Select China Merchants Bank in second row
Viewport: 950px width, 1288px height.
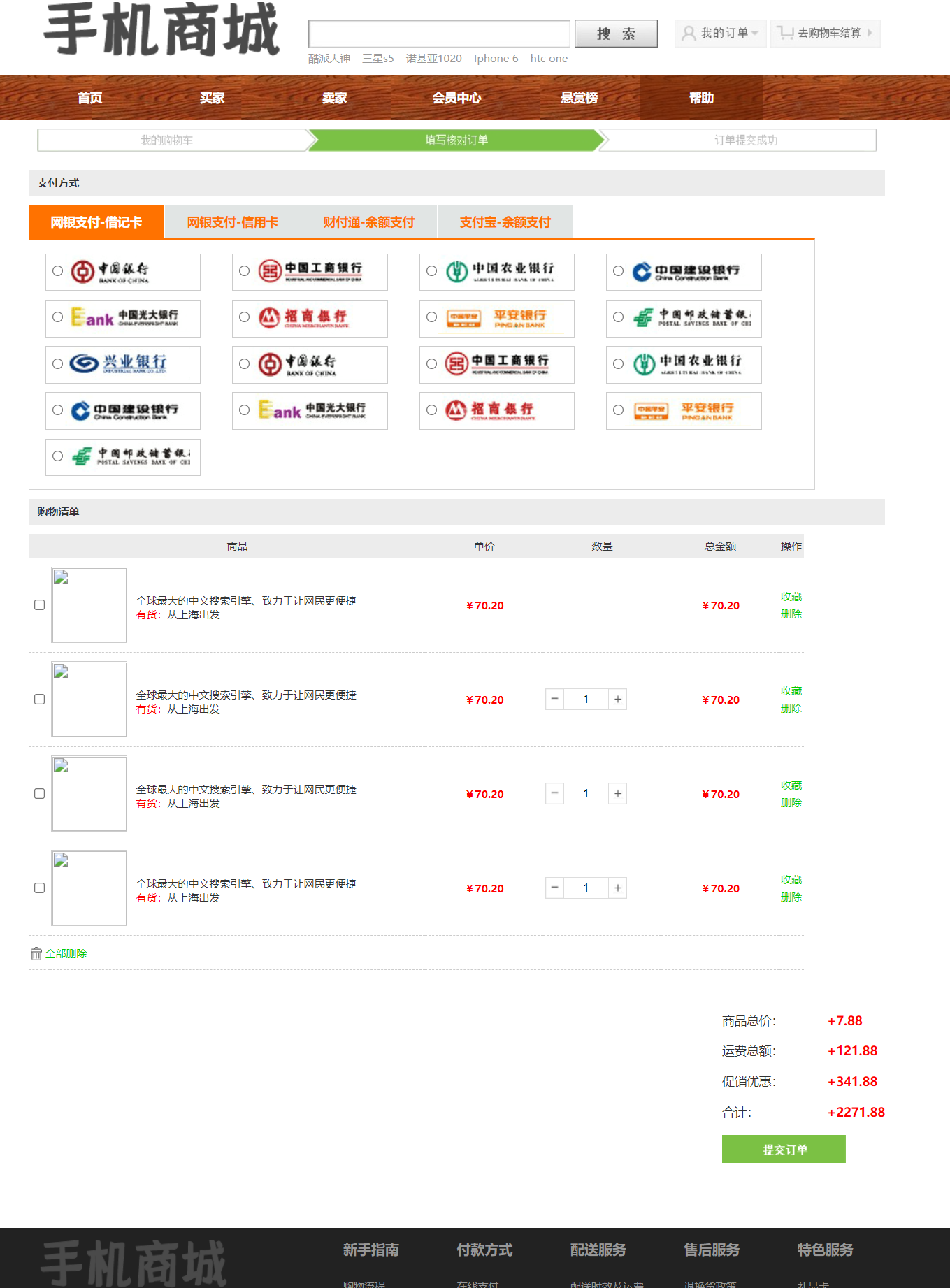pyautogui.click(x=244, y=317)
